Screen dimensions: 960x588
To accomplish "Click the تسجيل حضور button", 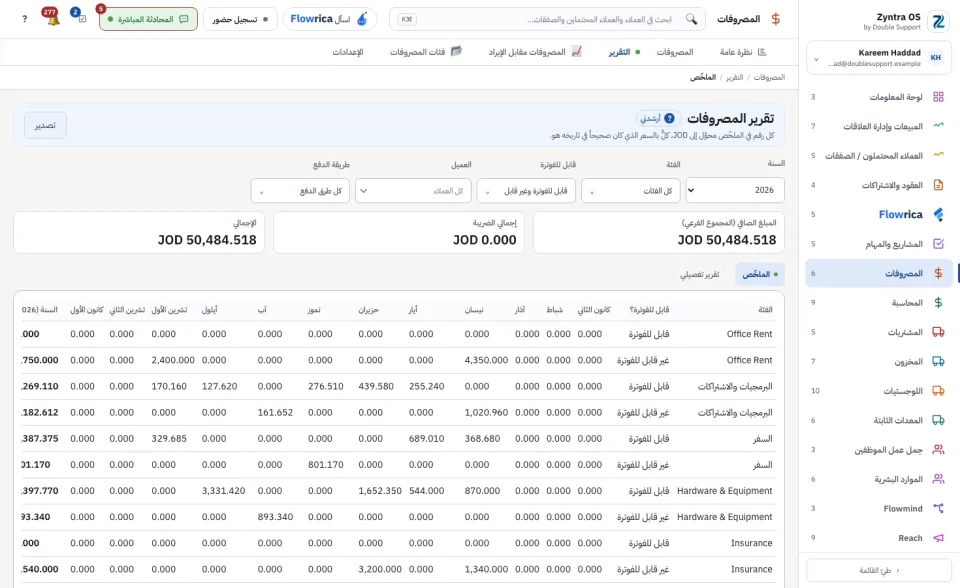I will pos(240,19).
